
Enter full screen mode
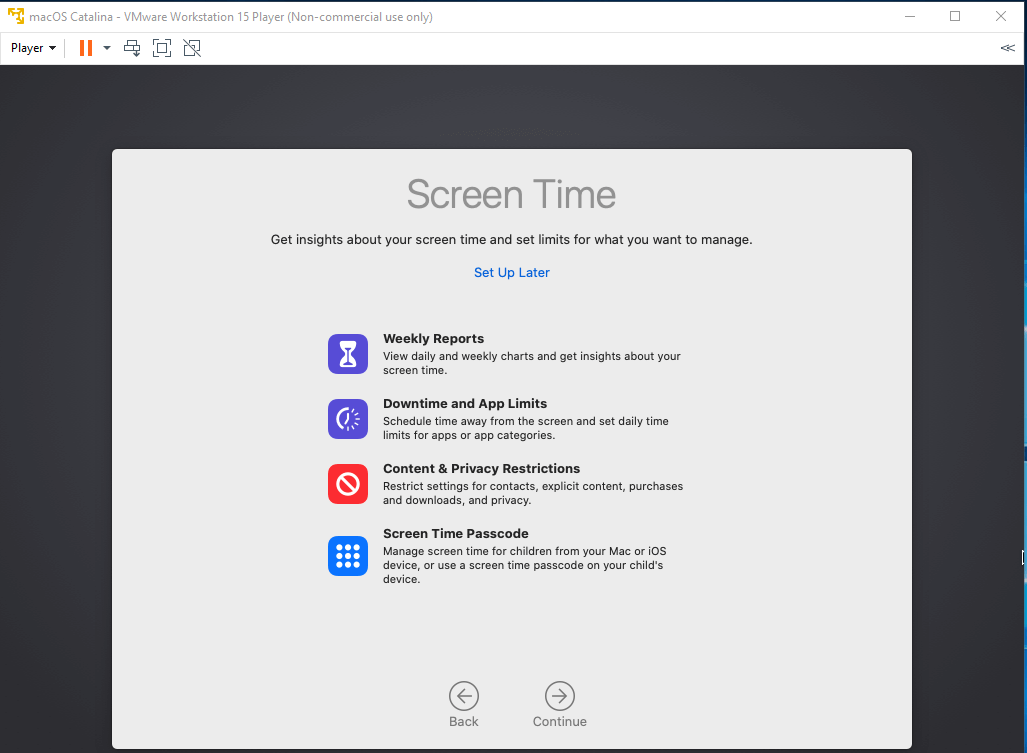(162, 48)
